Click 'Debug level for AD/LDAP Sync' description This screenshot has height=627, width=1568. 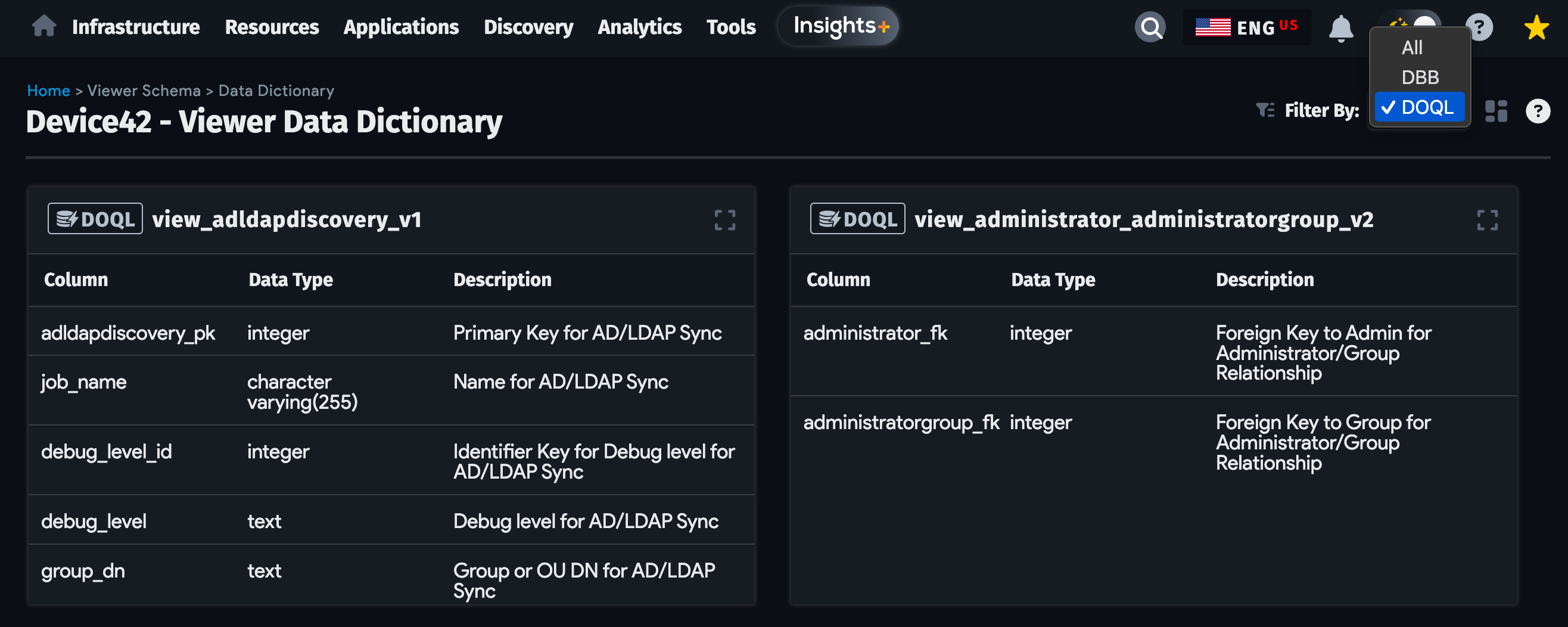tap(585, 522)
